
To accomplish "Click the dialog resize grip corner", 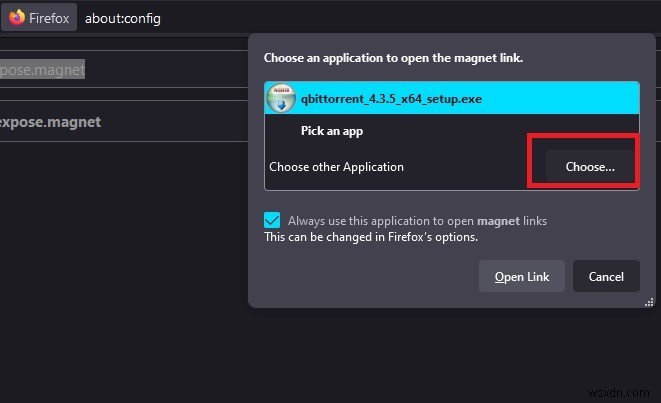I will [x=633, y=298].
